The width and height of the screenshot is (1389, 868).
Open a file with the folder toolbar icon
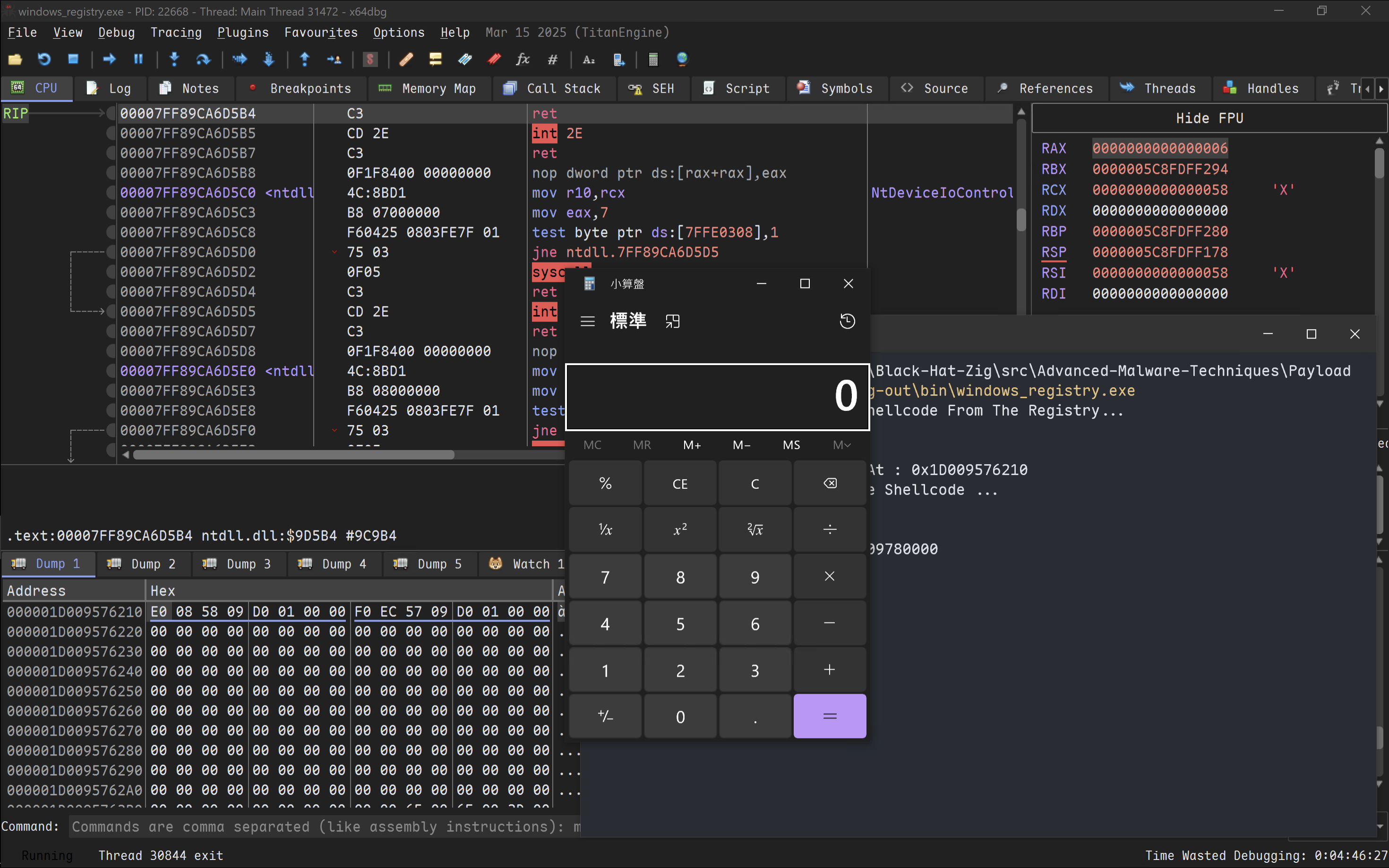15,59
